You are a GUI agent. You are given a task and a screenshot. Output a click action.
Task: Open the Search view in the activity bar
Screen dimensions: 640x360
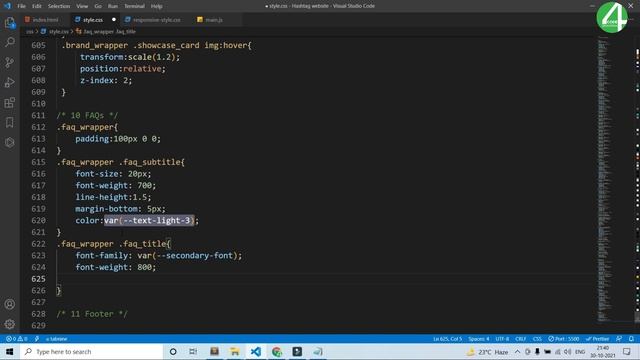click(x=10, y=42)
